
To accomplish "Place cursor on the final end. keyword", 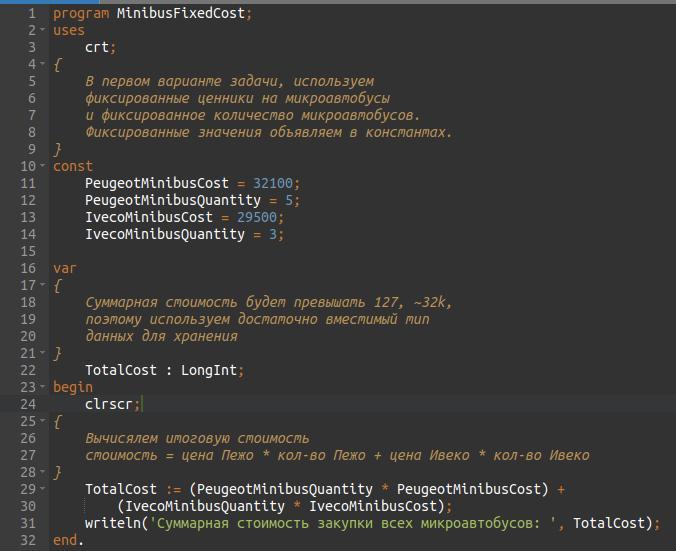I will click(x=68, y=540).
